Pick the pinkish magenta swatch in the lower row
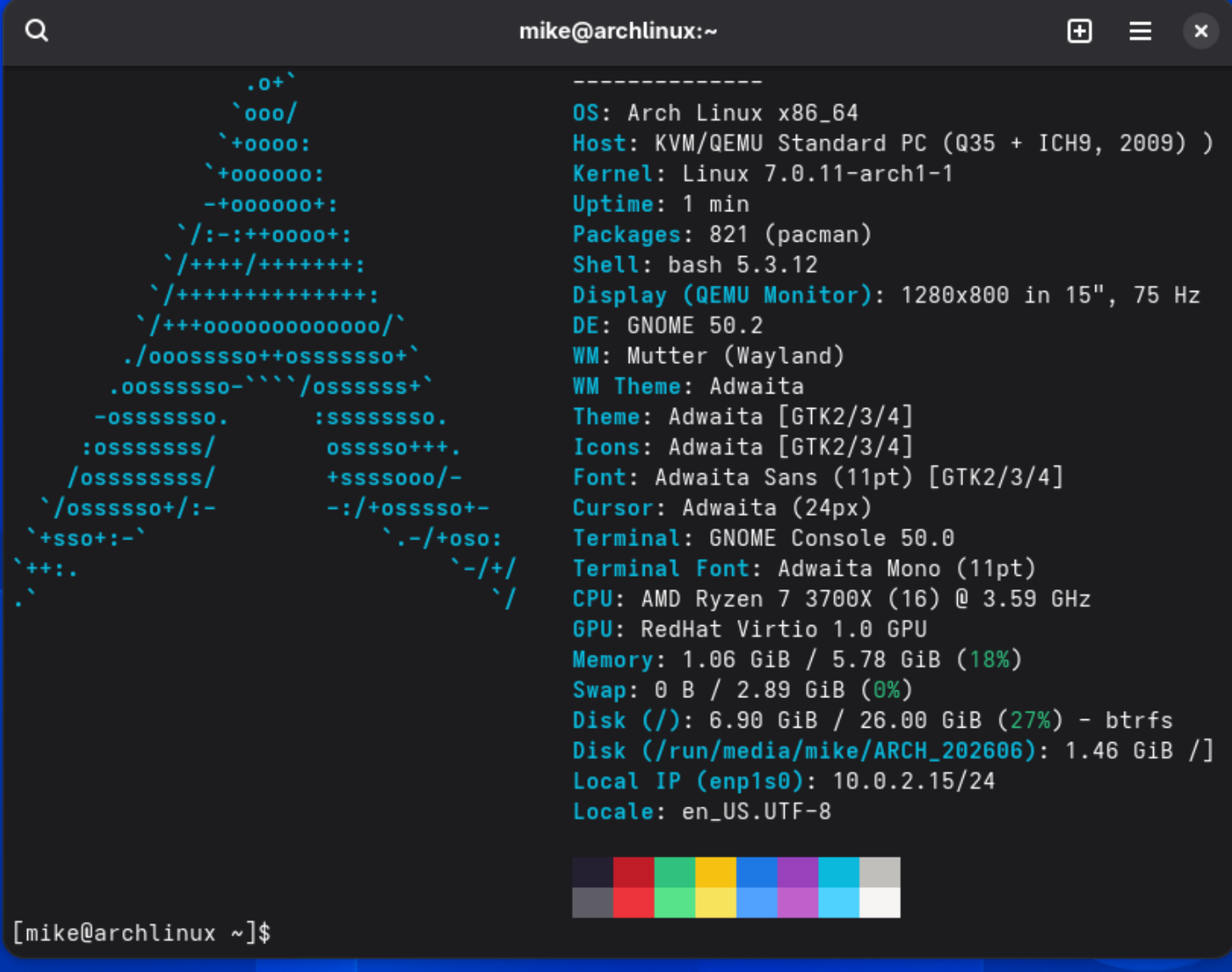This screenshot has width=1232, height=972. click(798, 902)
